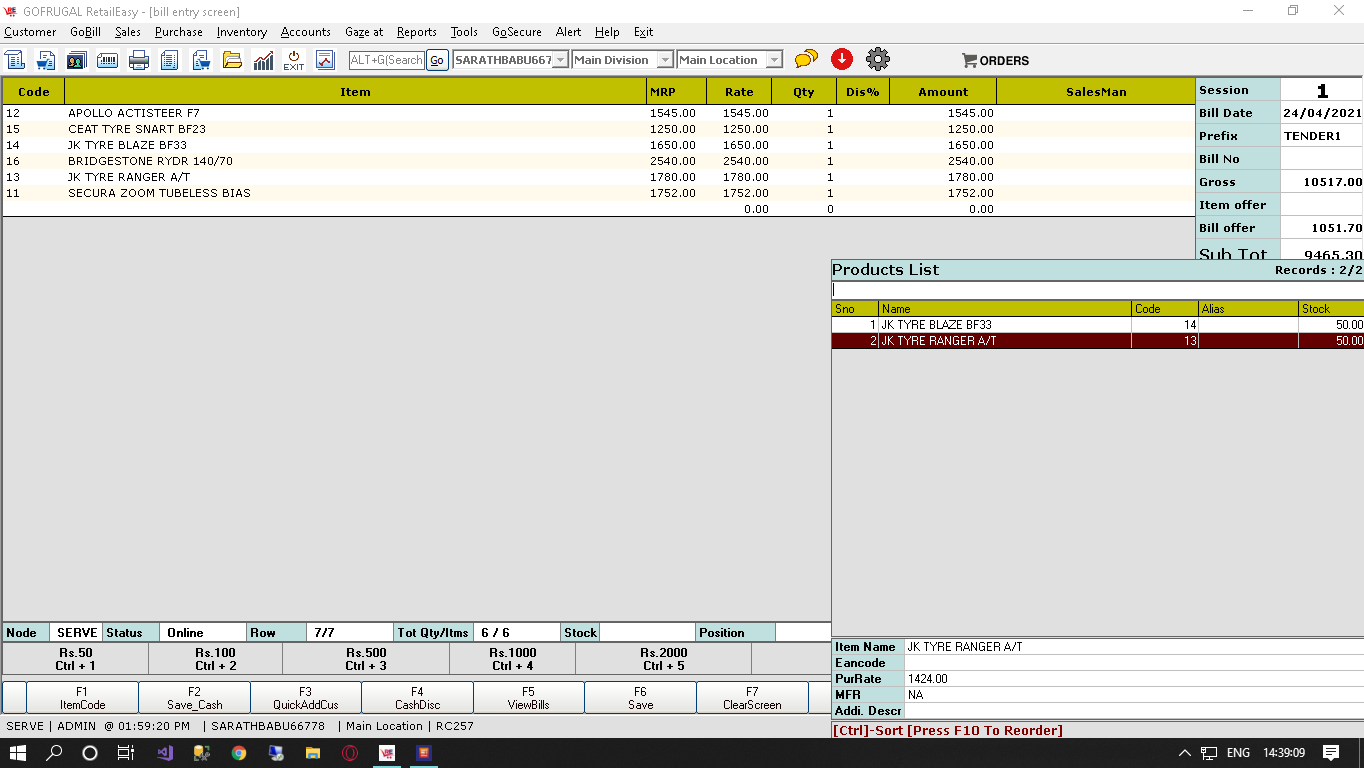The image size is (1364, 768).
Task: Open the settings gear icon
Action: pos(877,59)
